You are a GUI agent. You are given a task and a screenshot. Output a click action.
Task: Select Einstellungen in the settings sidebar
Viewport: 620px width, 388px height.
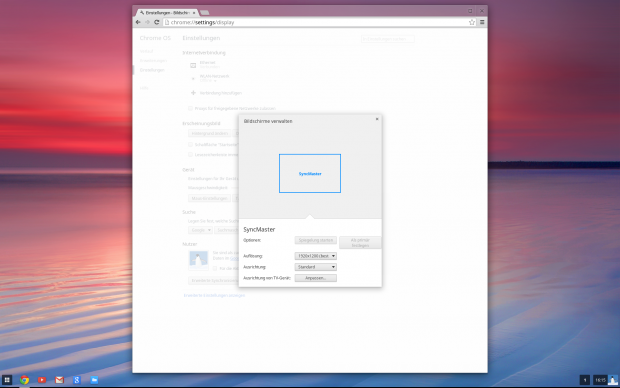[152, 70]
